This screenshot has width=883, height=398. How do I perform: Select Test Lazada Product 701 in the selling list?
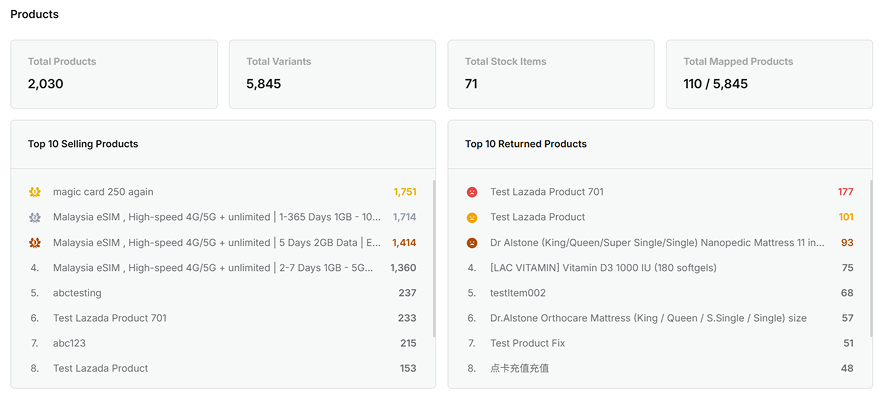click(110, 318)
